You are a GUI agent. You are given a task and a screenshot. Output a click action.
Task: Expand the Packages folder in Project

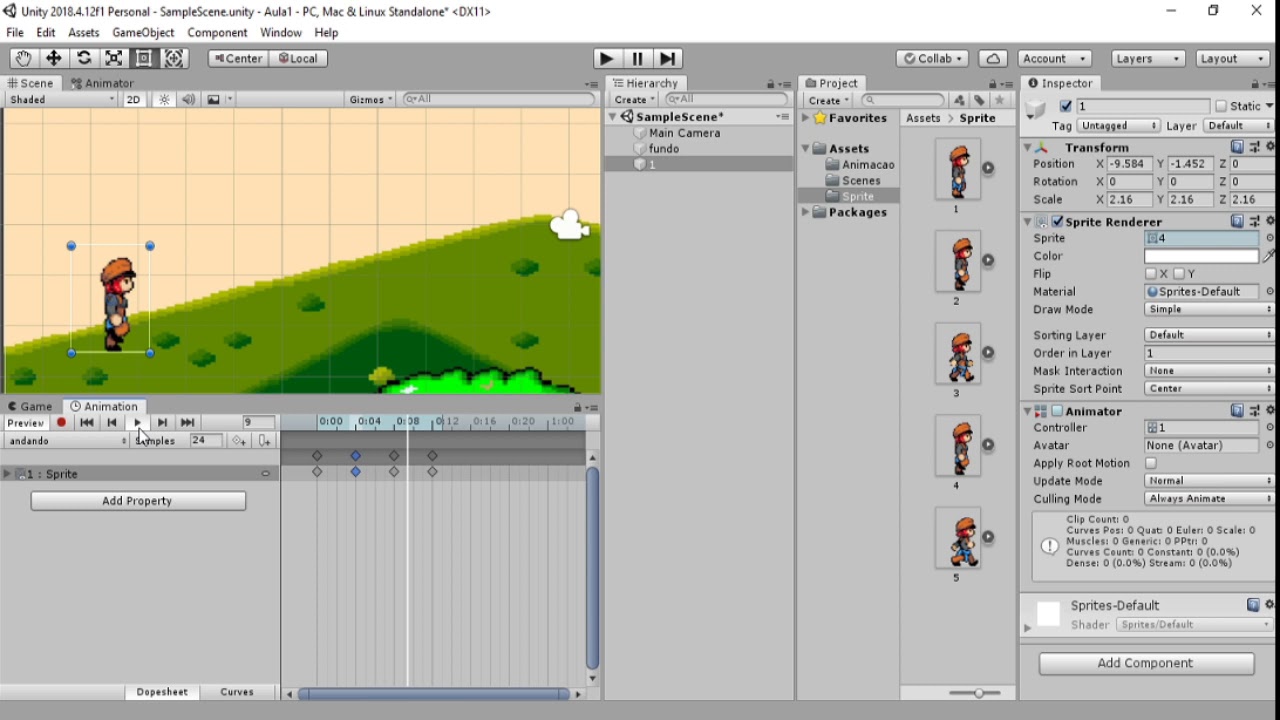(807, 212)
